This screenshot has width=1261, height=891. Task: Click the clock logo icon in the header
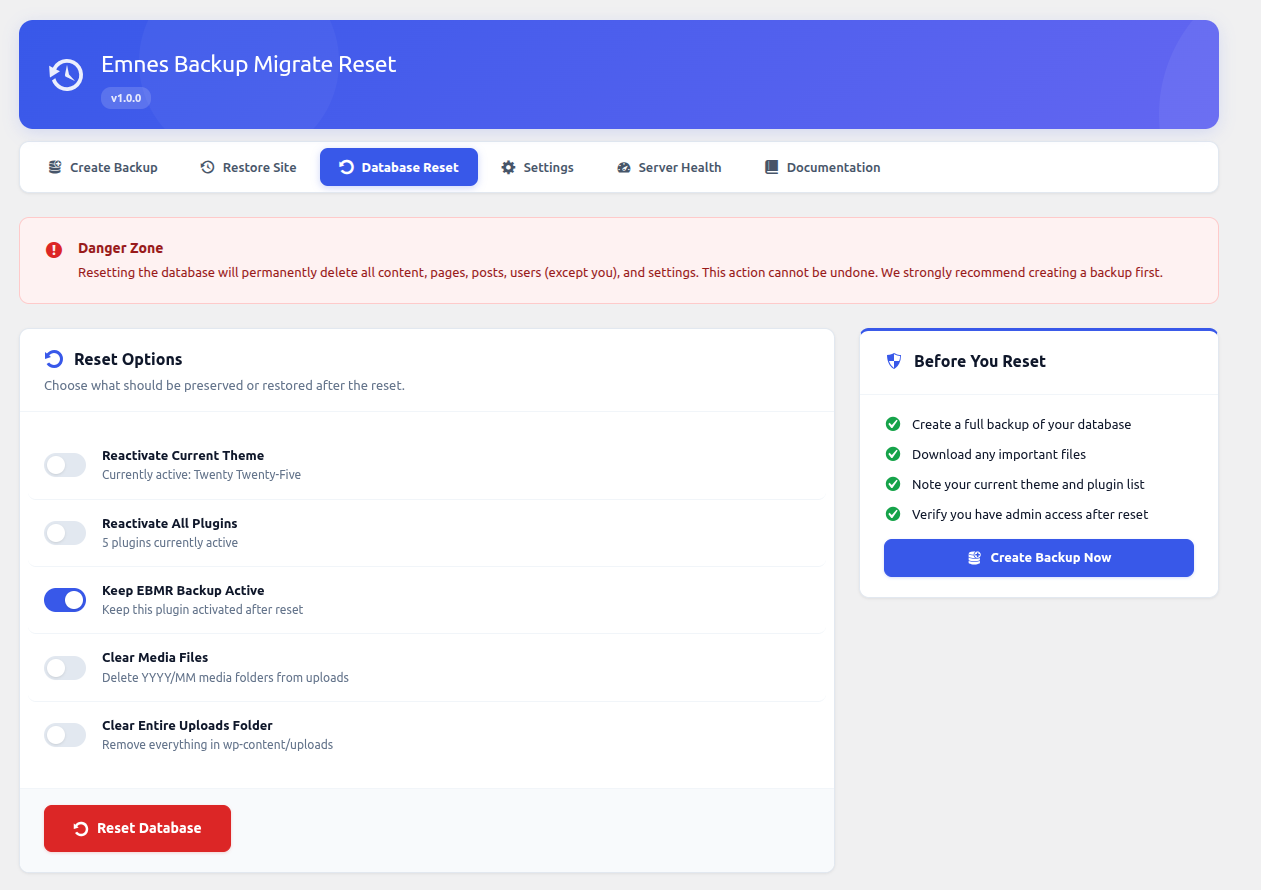(x=65, y=74)
